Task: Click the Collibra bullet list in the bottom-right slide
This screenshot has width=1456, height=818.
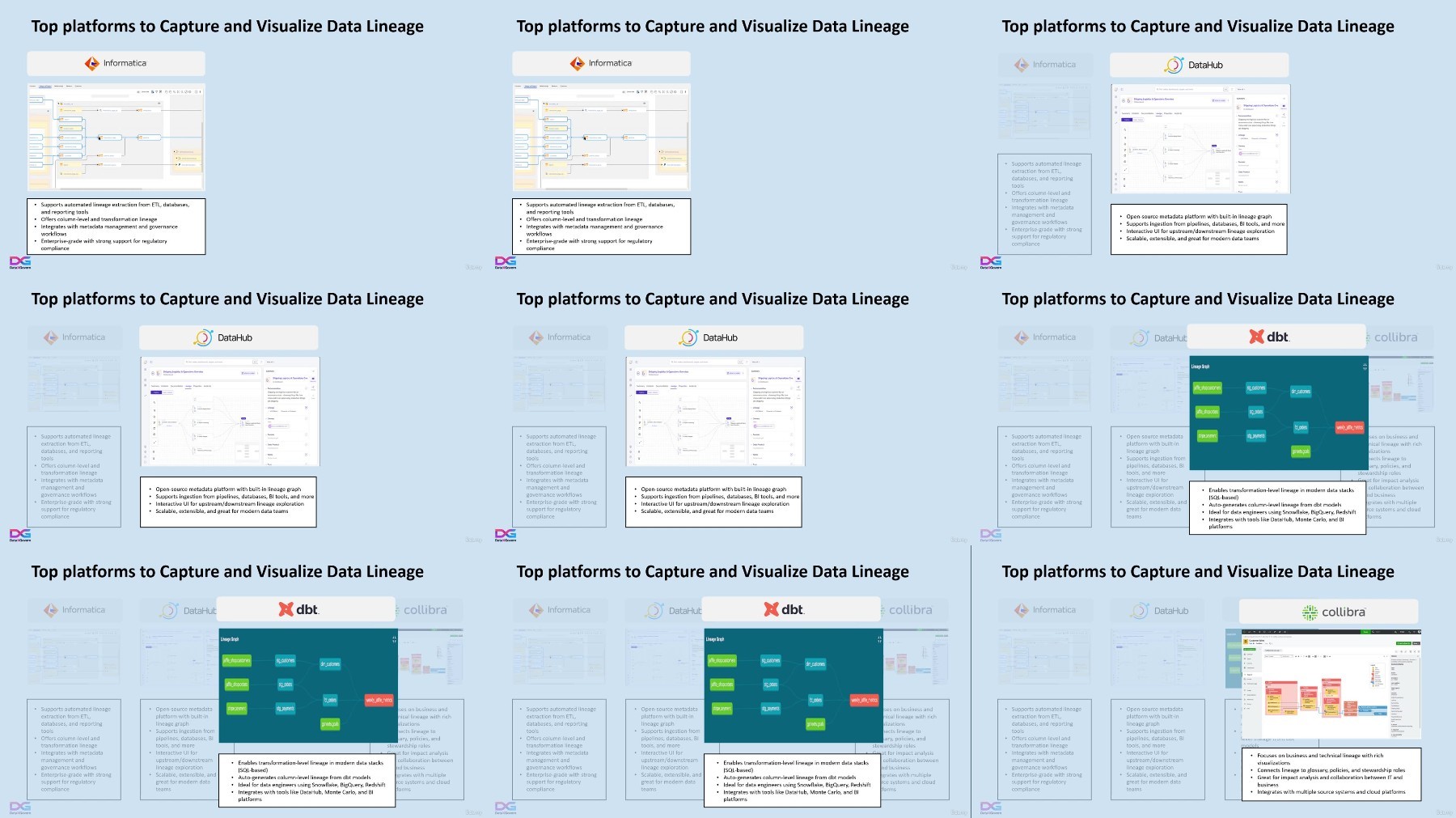Action: pos(1331,774)
